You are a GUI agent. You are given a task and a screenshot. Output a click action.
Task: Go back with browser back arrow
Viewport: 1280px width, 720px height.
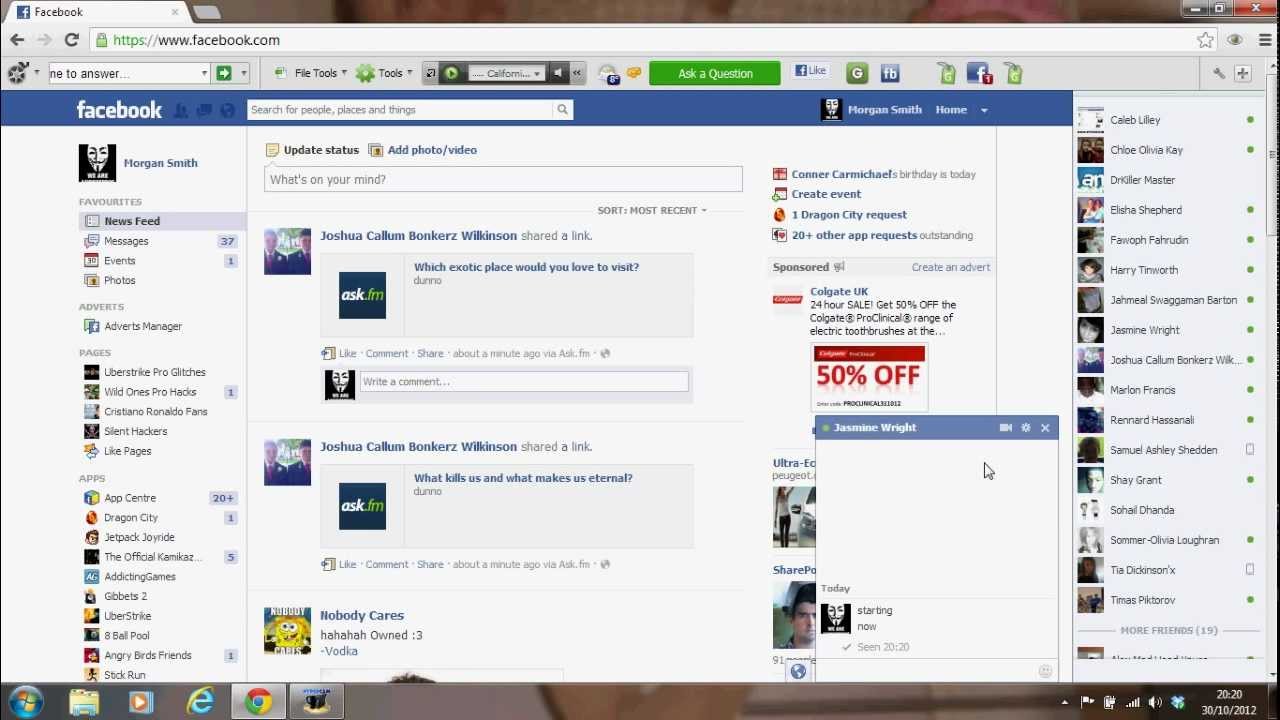tap(17, 40)
